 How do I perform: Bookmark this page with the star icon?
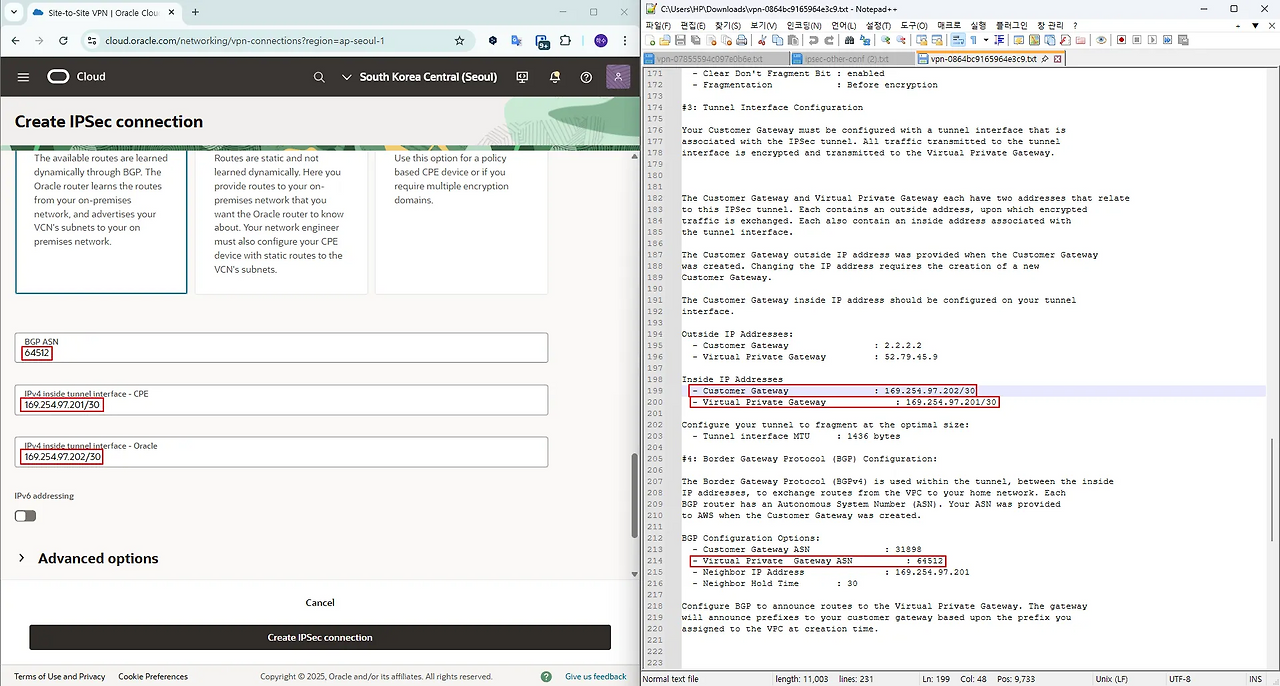click(459, 41)
